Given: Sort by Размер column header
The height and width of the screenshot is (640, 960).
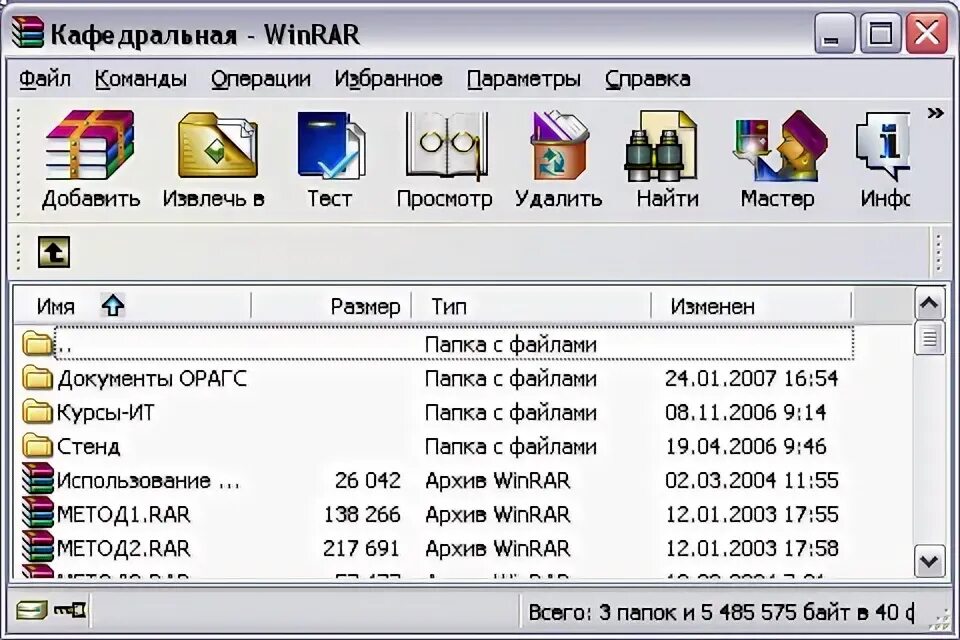Looking at the screenshot, I should (331, 306).
